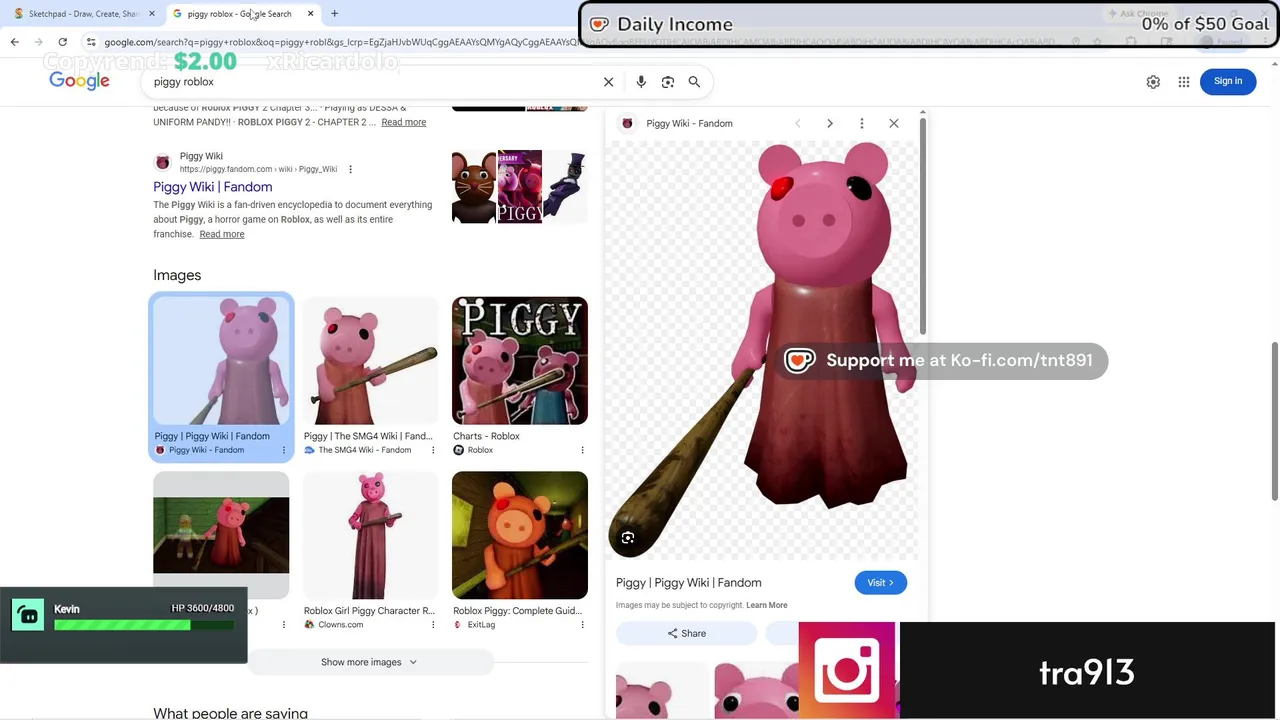Share the previewed Piggy image
The width and height of the screenshot is (1280, 720).
pyautogui.click(x=686, y=633)
